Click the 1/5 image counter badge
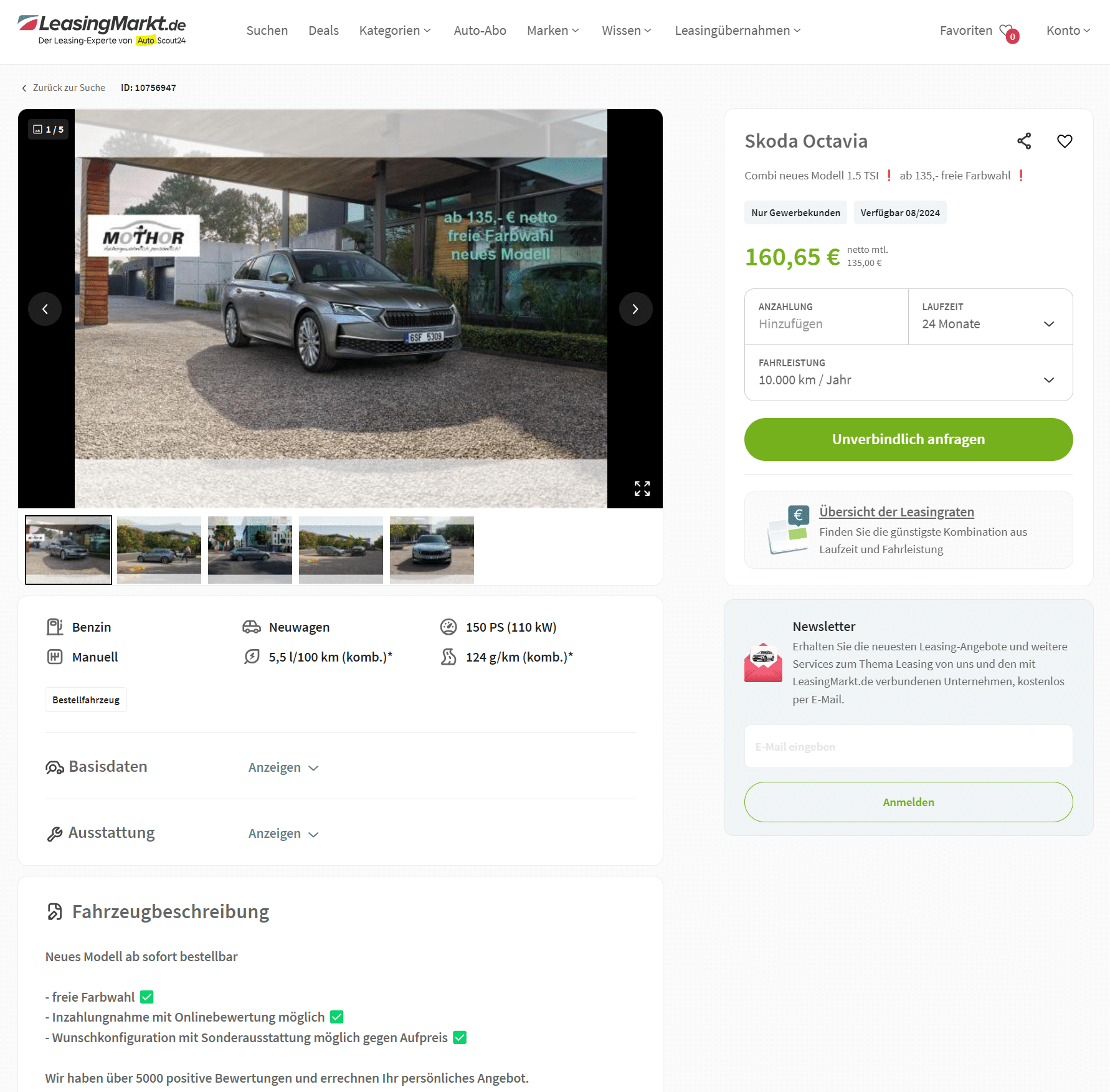Screen dimensions: 1110x1092 [49, 130]
